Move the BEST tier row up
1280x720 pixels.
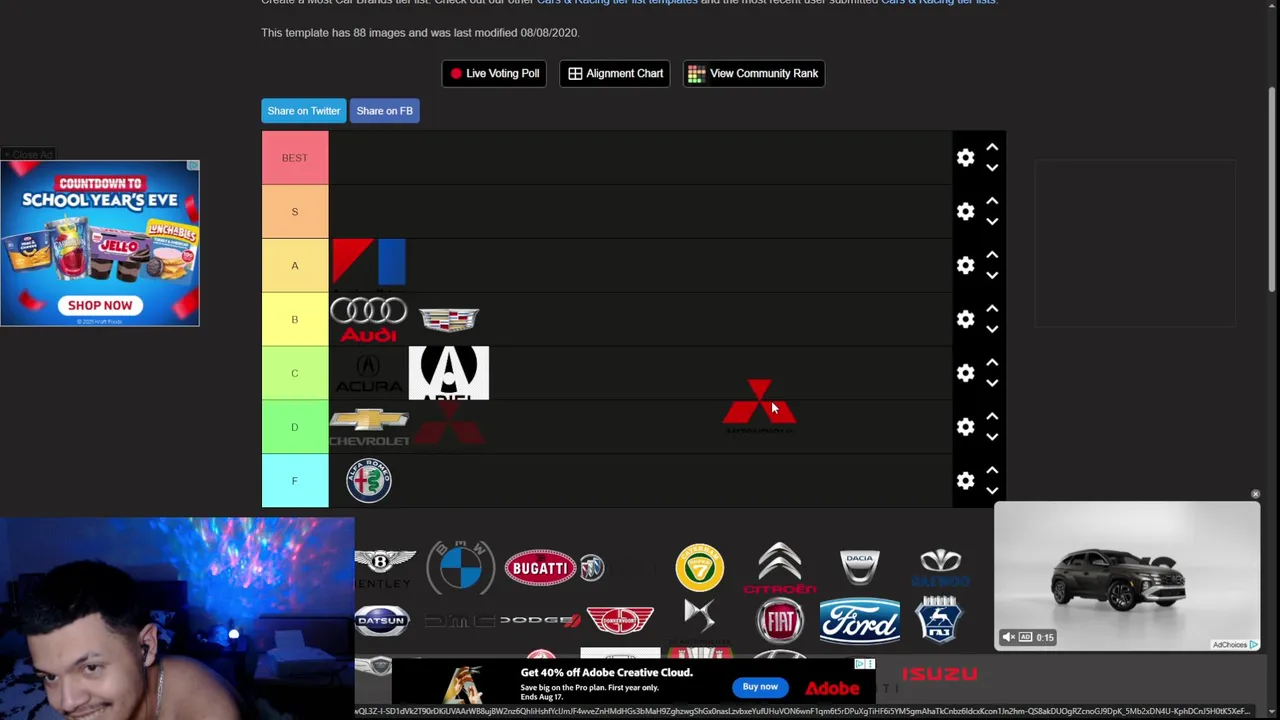coord(992,148)
